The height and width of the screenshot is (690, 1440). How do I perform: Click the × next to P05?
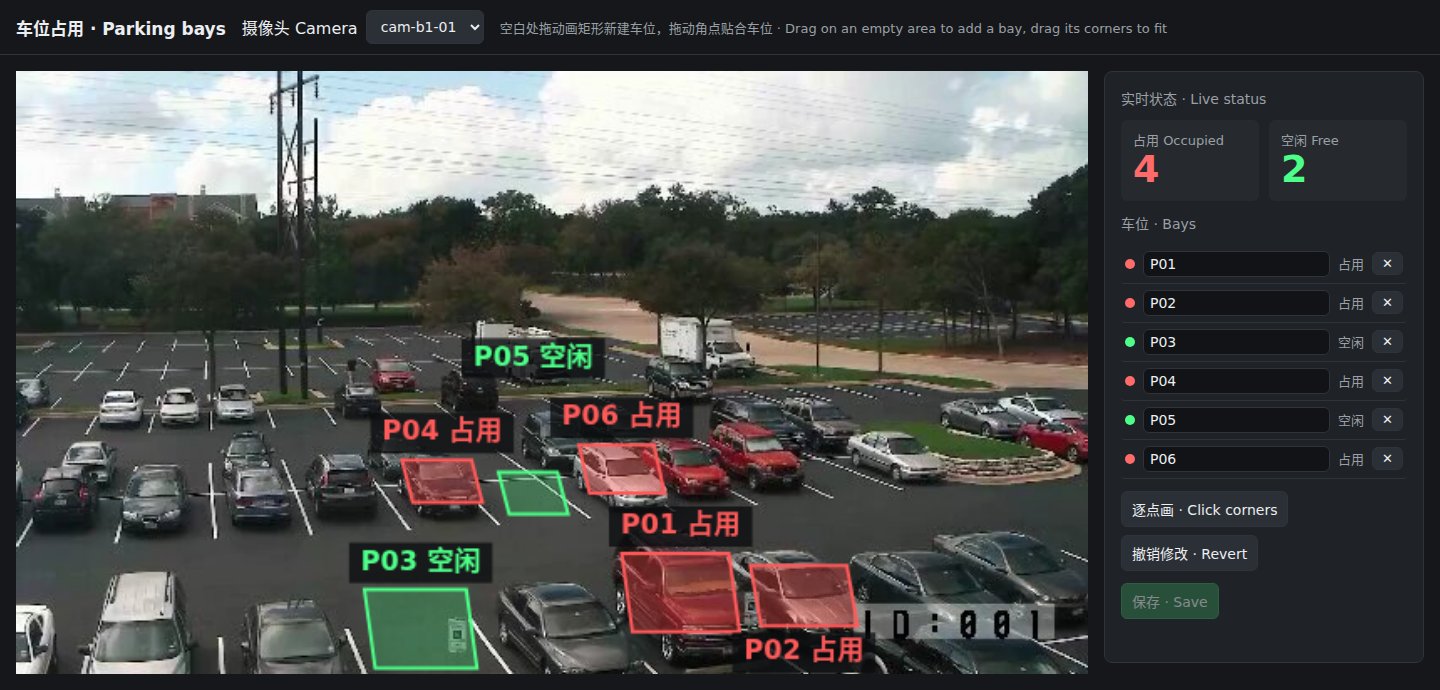[1387, 420]
